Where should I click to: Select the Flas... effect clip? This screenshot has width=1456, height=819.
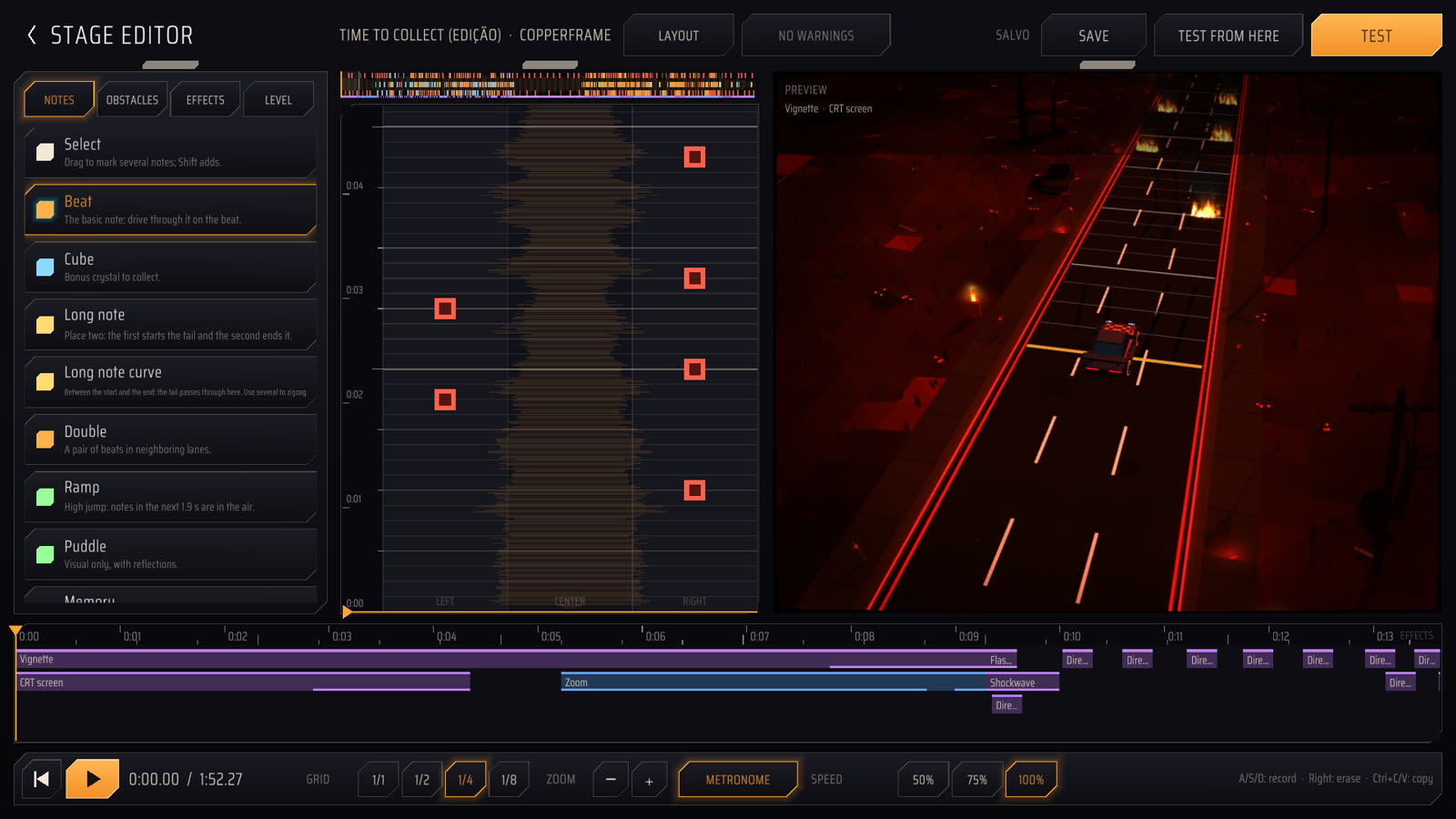(x=1001, y=660)
